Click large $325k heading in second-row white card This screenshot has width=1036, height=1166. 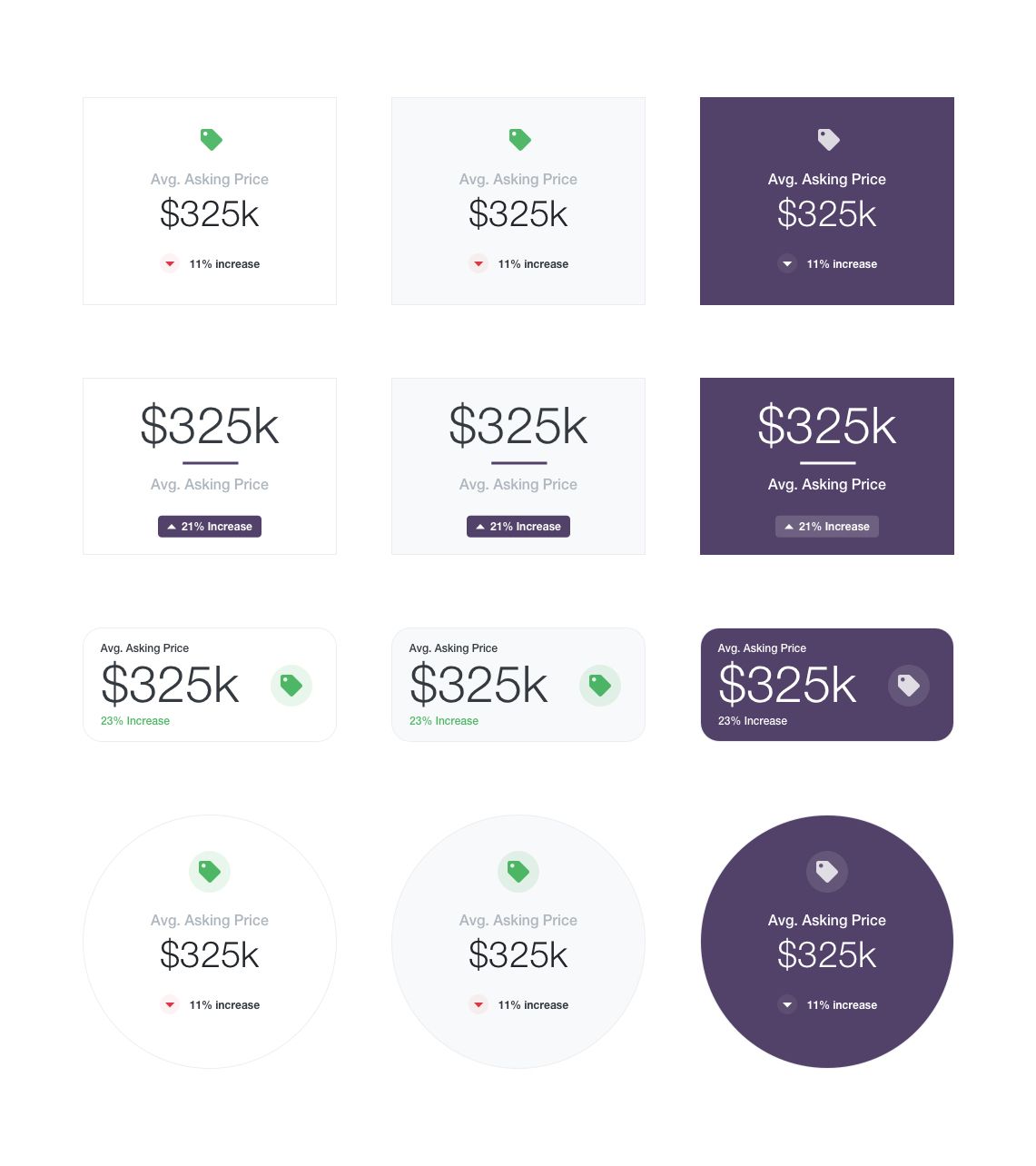[x=210, y=426]
